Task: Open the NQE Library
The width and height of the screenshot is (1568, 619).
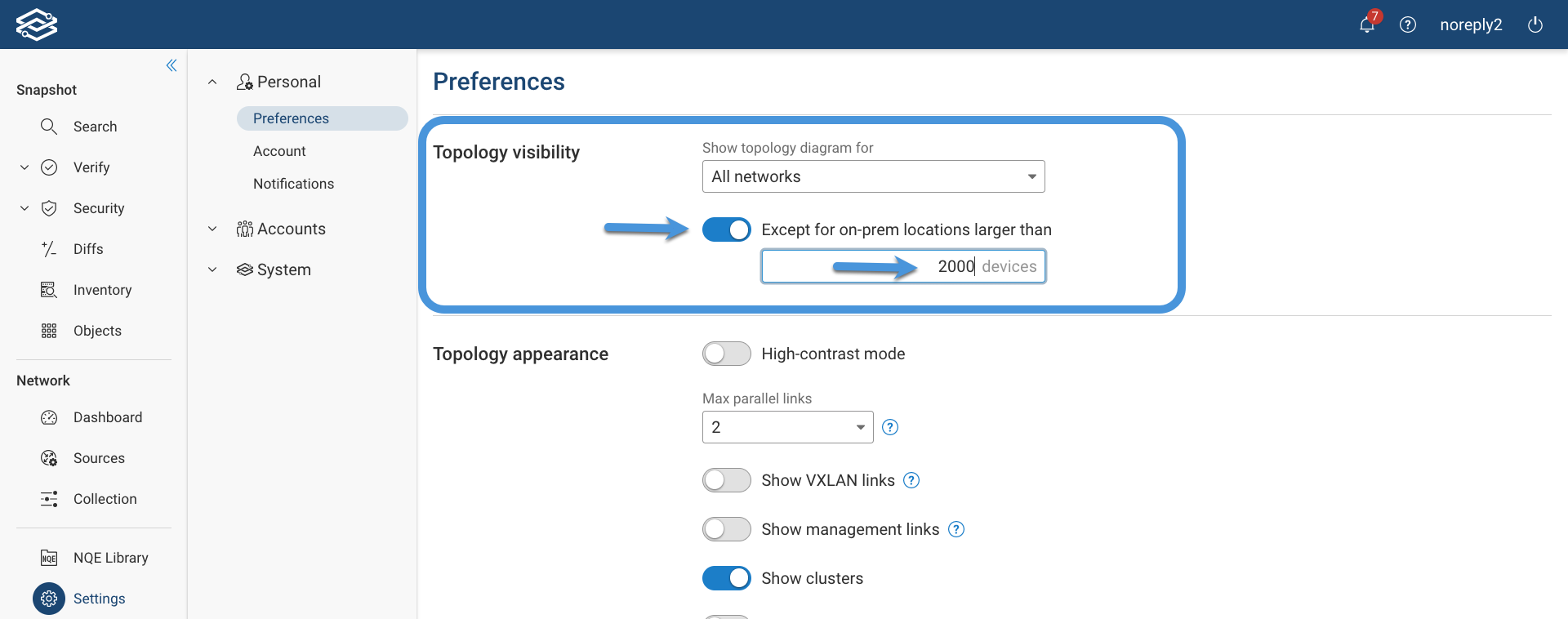Action: (x=110, y=558)
